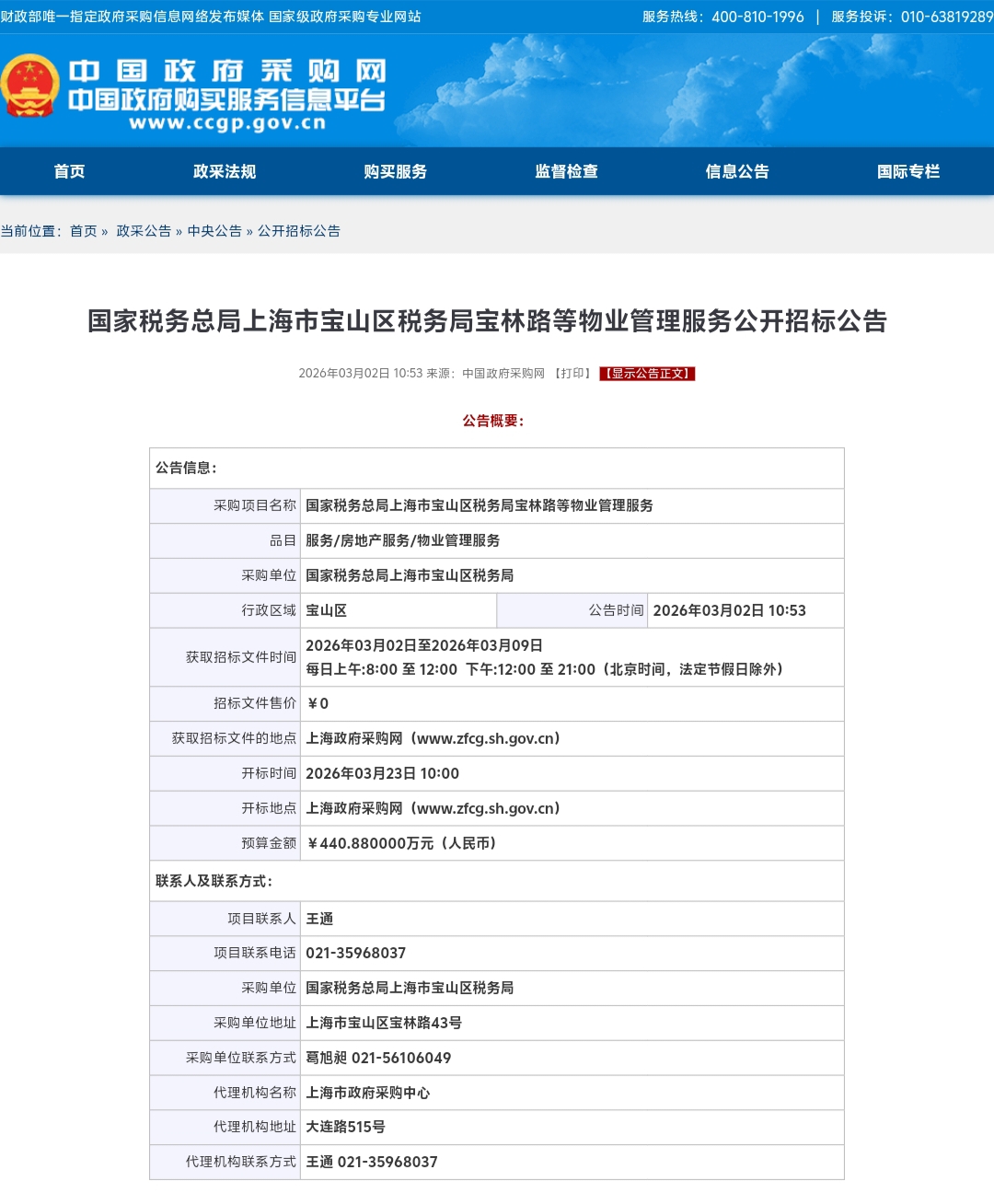Click the www.ccgp.gov.cn URL in header
Image resolution: width=994 pixels, height=1204 pixels.
(x=227, y=123)
